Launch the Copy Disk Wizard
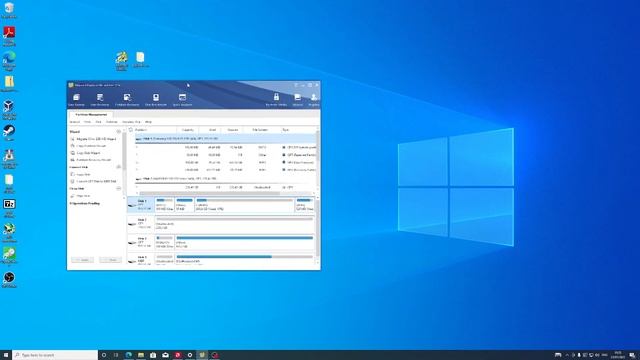The height and width of the screenshot is (360, 640). [85, 153]
